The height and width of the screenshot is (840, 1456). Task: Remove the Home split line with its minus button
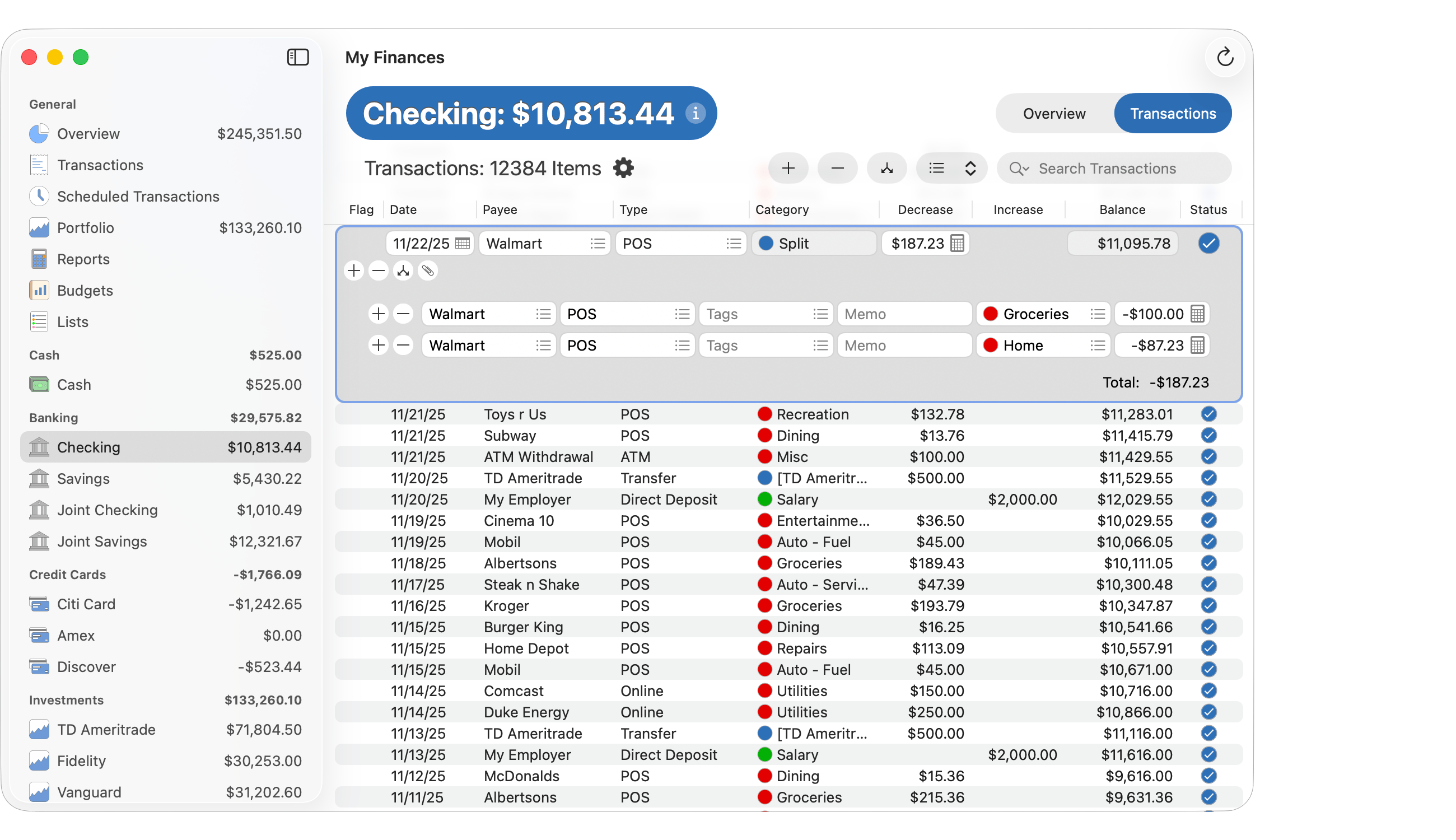click(403, 345)
